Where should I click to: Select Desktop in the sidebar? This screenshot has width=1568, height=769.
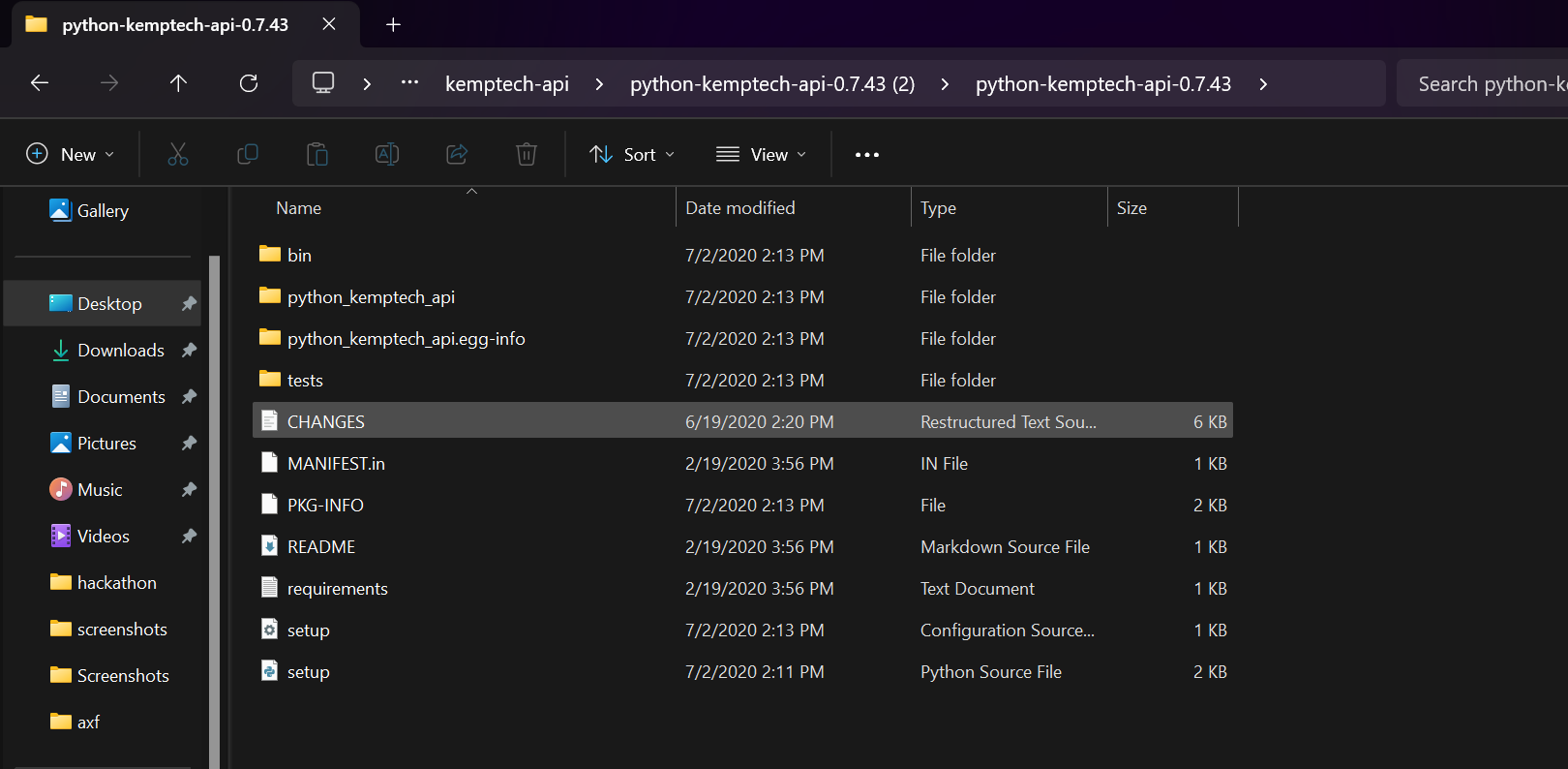tap(103, 304)
